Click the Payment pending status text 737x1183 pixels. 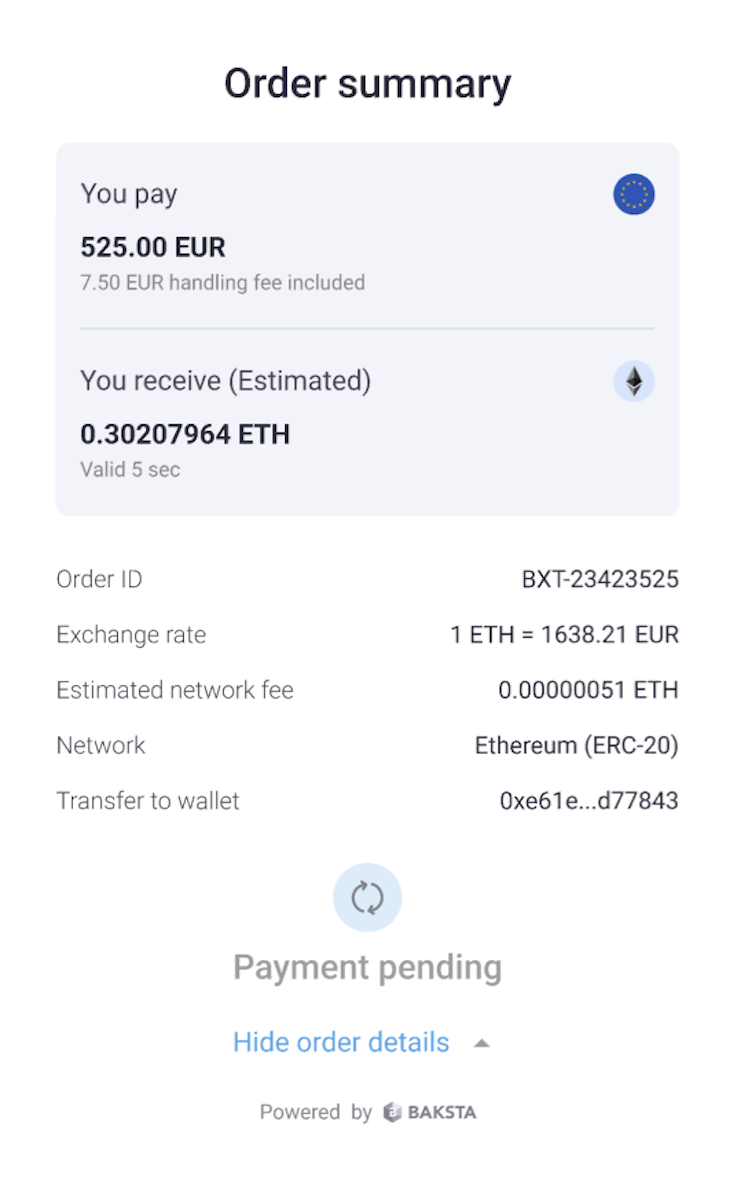pos(367,967)
